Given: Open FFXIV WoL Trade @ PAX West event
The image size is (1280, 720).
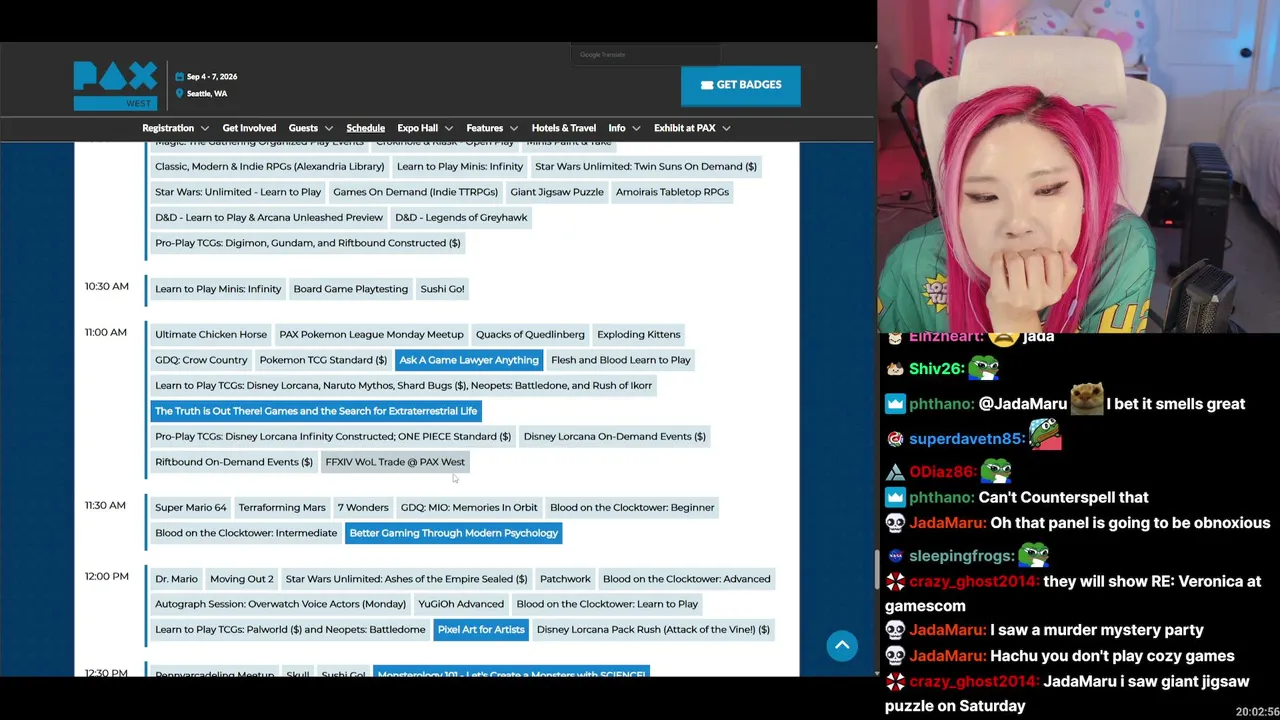Looking at the screenshot, I should pyautogui.click(x=395, y=462).
